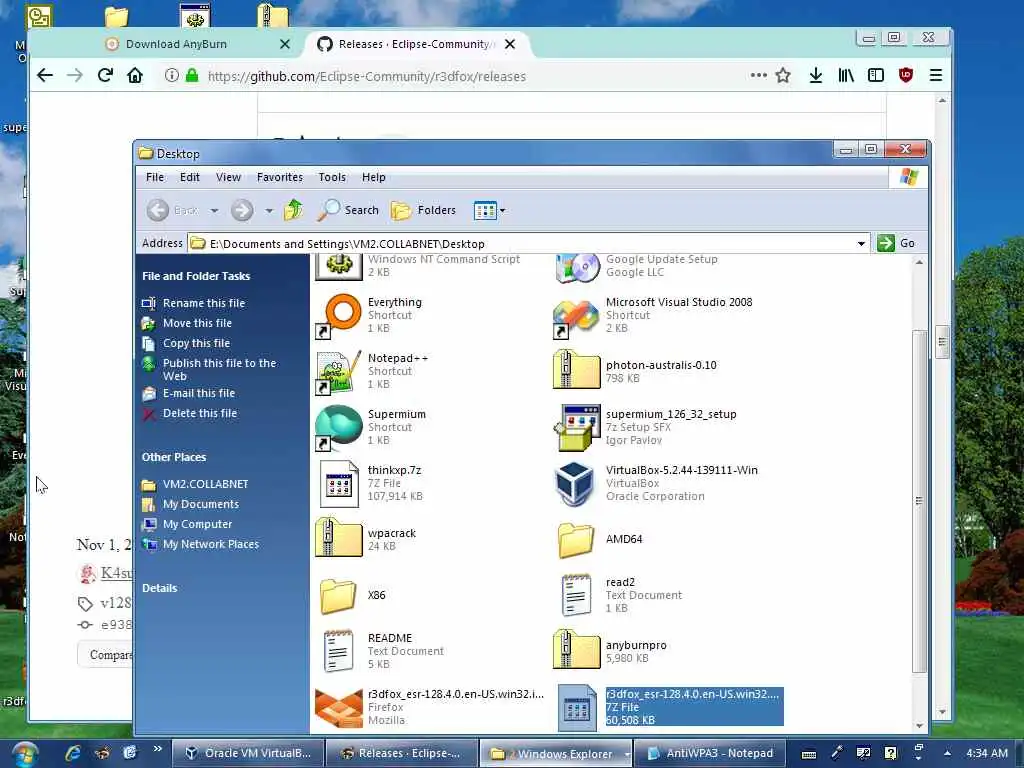Viewport: 1024px width, 768px height.
Task: Click the Search toolbar button in Explorer
Action: 348,210
